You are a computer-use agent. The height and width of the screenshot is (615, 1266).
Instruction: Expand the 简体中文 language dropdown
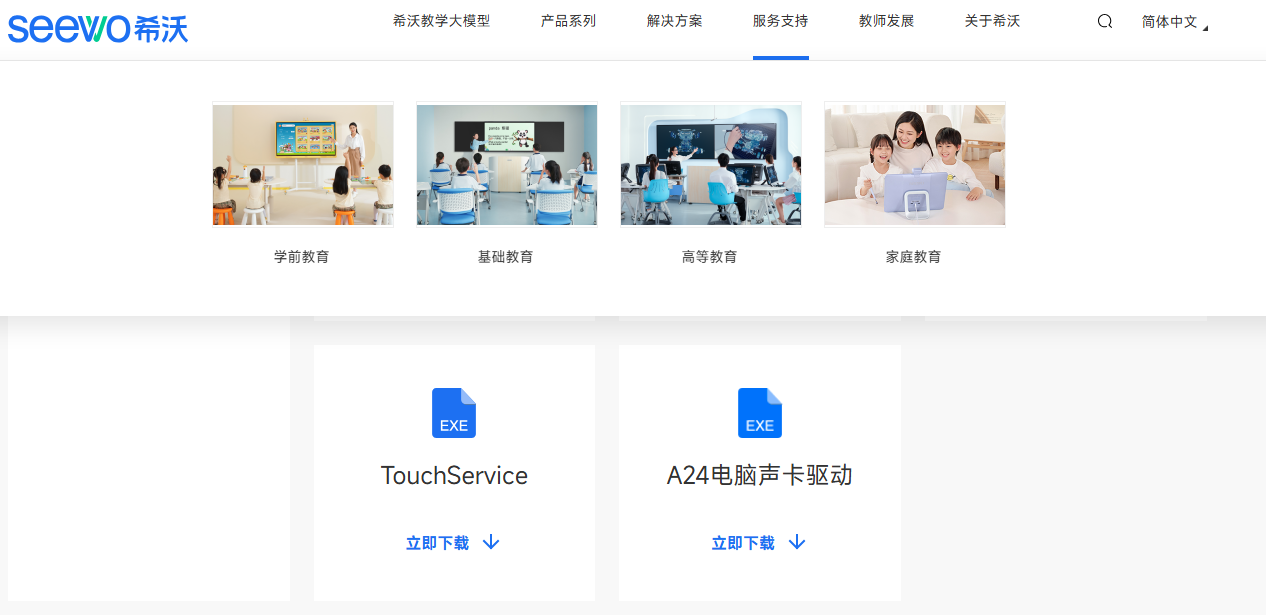[x=1174, y=22]
